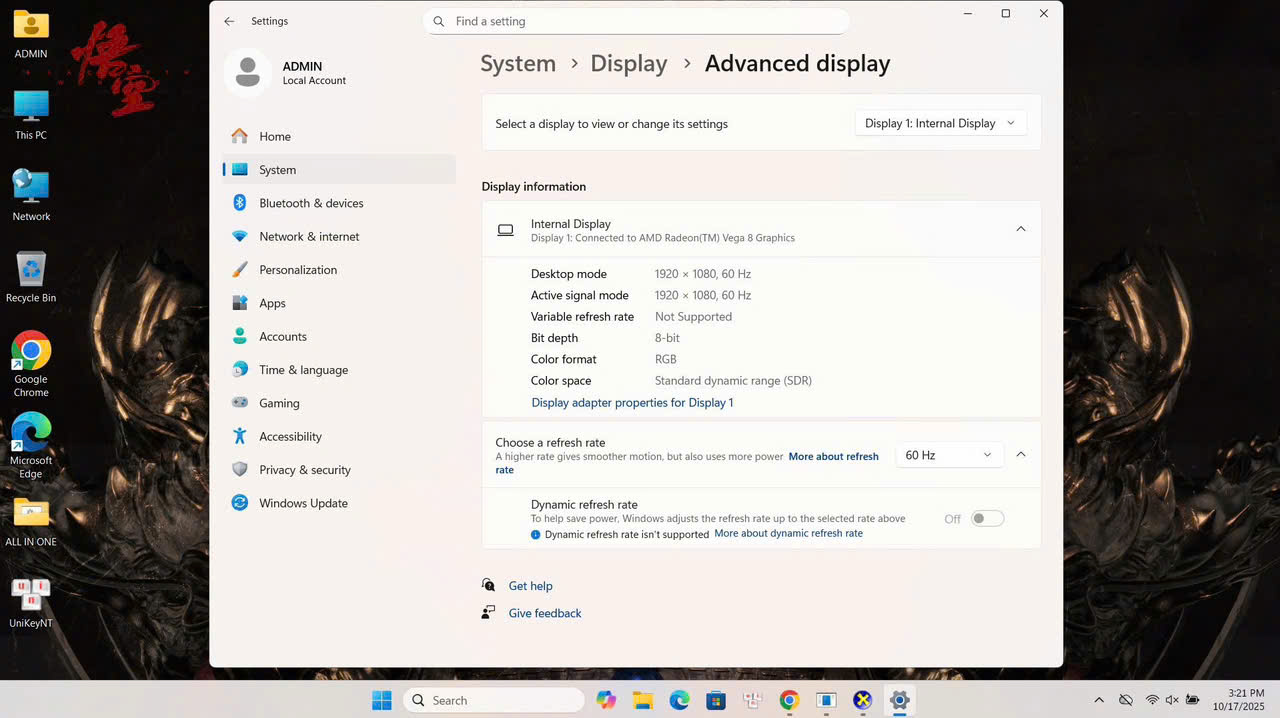
Task: Click the Get help link
Action: 530,586
